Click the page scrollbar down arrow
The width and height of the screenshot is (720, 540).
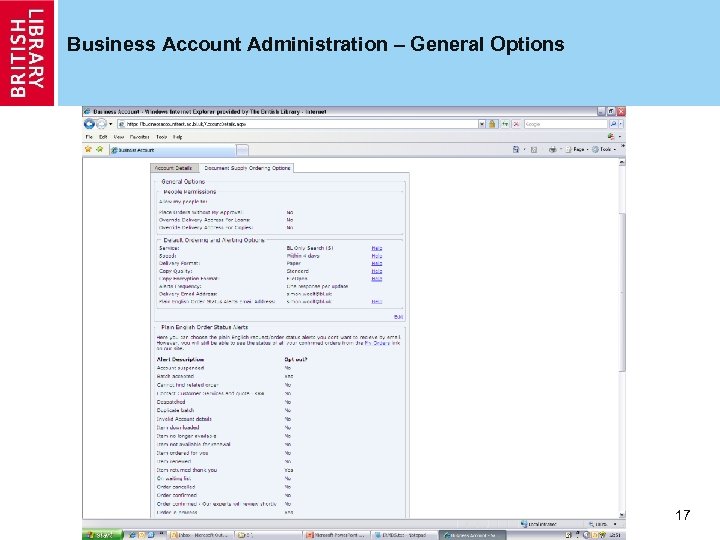point(622,515)
